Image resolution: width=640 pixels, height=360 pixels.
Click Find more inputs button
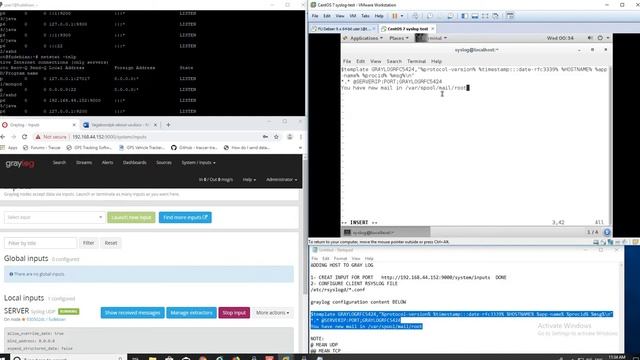point(185,218)
